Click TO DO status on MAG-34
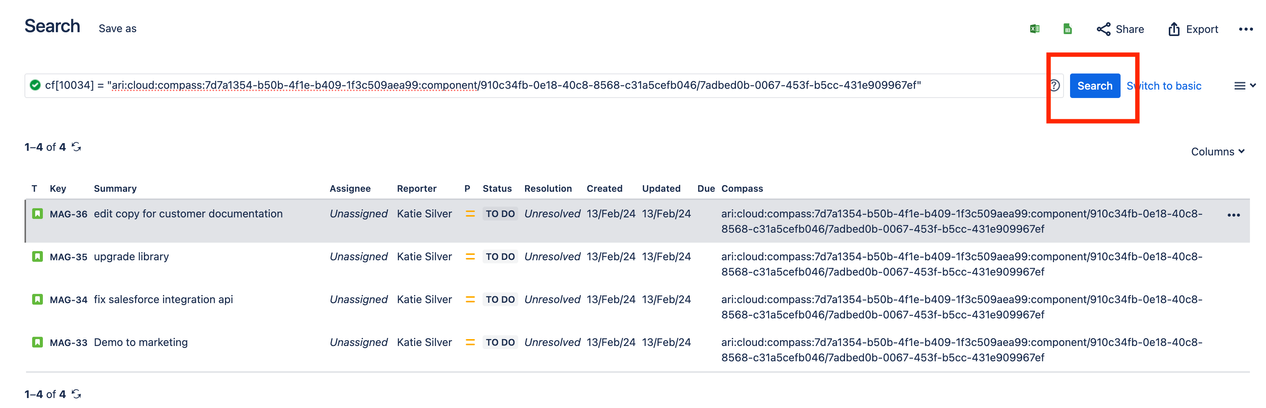 click(x=500, y=300)
